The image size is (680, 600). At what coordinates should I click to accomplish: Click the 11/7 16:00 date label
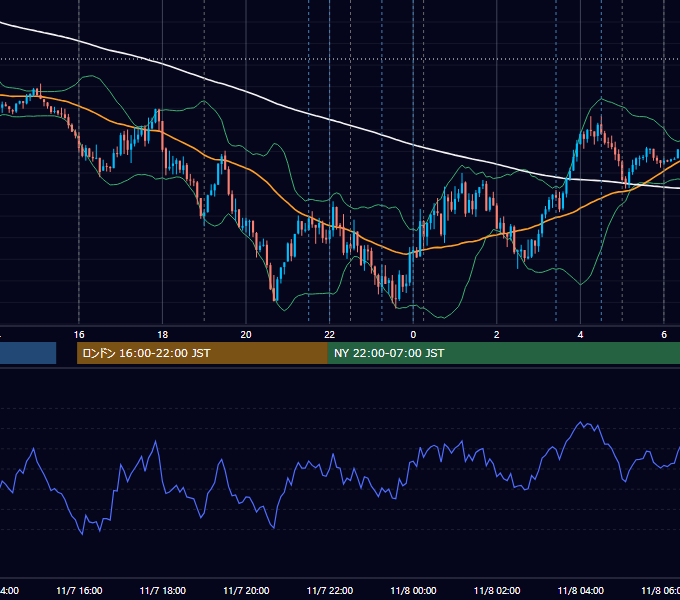79,590
